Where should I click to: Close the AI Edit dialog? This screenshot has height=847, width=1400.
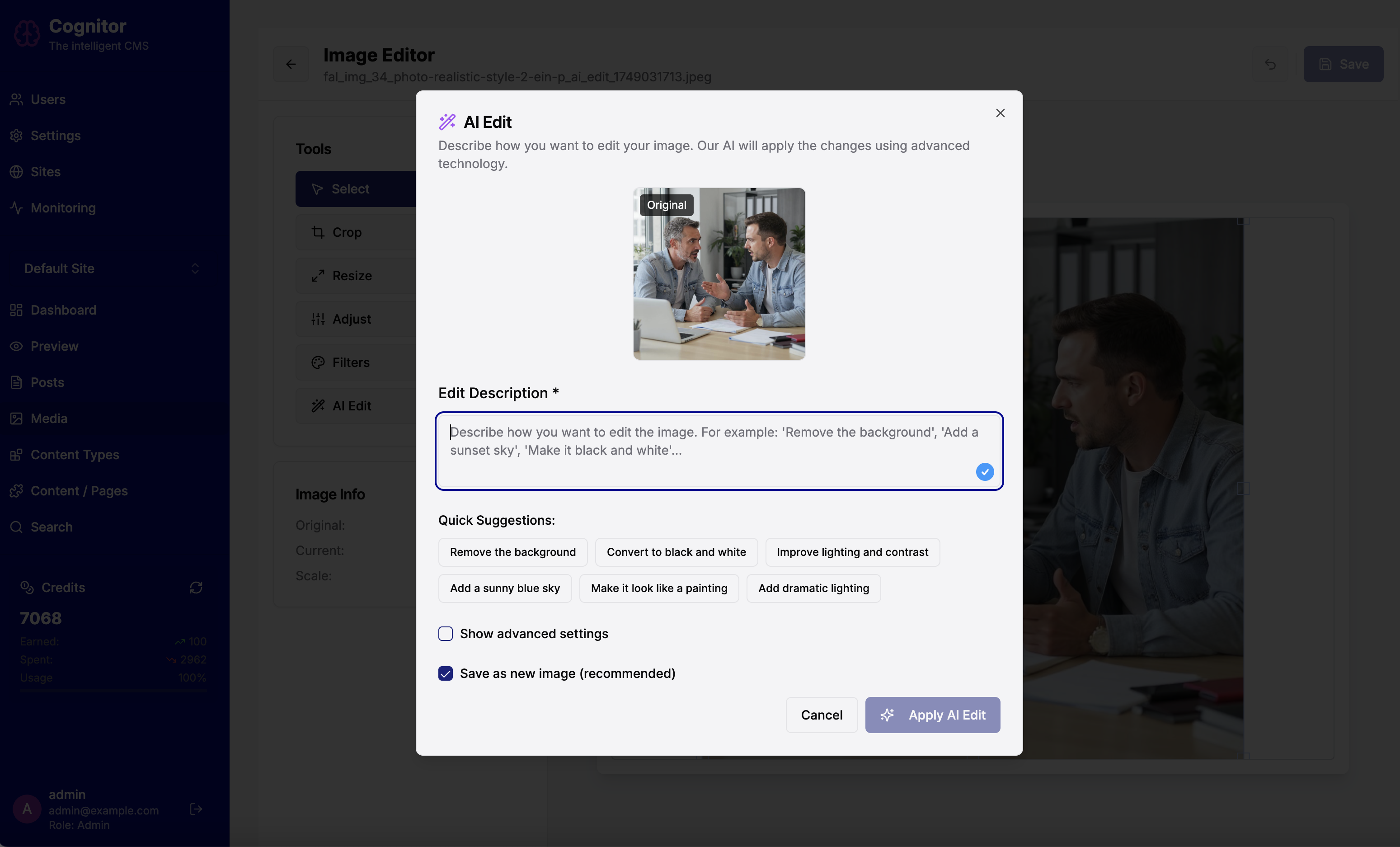coord(1000,113)
